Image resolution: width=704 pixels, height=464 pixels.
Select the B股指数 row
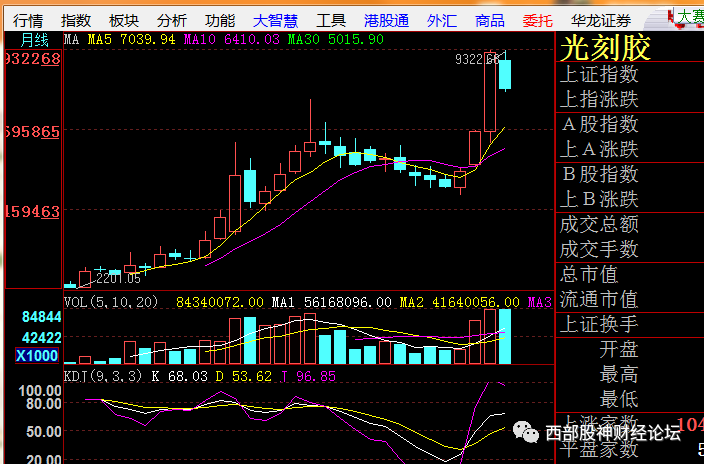pos(630,175)
